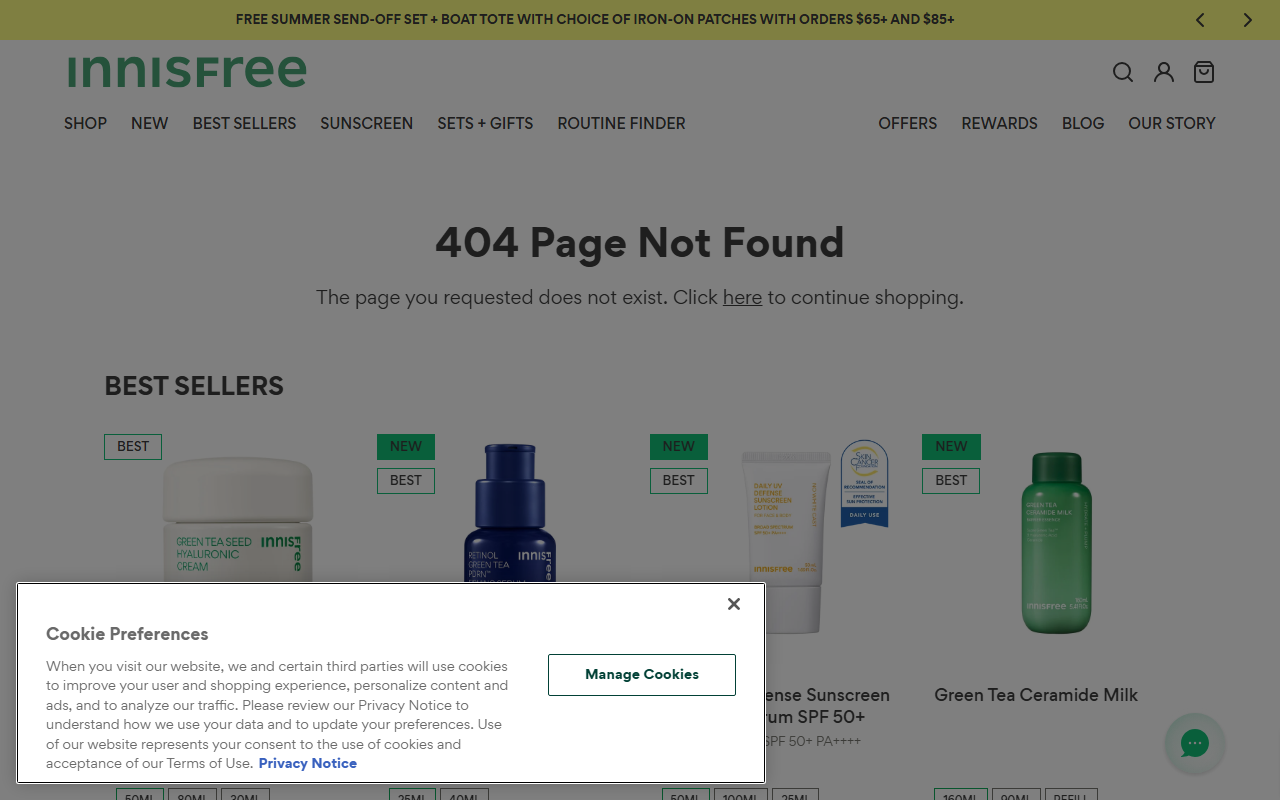The height and width of the screenshot is (800, 1280).
Task: Open the Green Tea Ceramide Milk bottle image
Action: pyautogui.click(x=1056, y=543)
